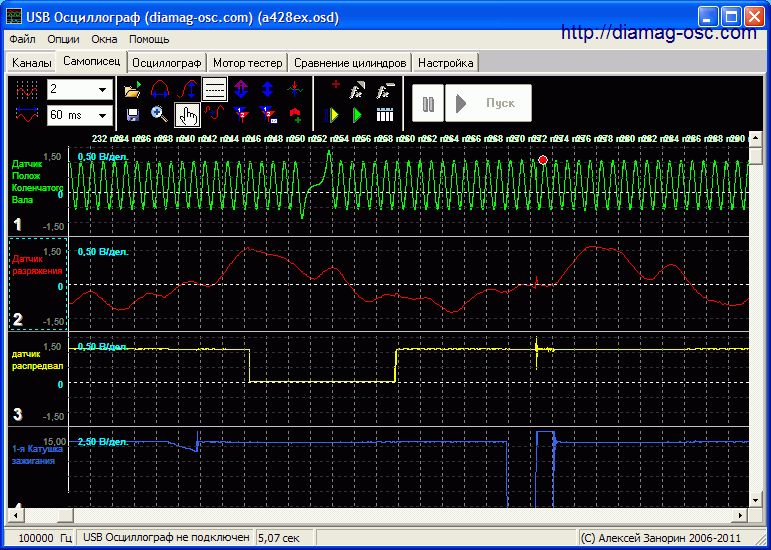Select the magnifier zoom tool
The image size is (771, 550).
coord(159,114)
